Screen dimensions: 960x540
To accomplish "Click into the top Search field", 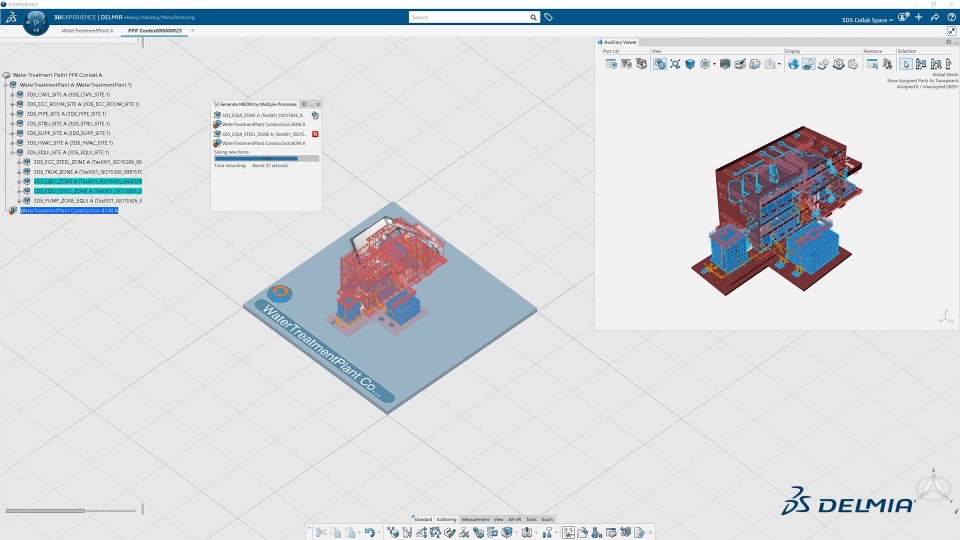I will [468, 17].
